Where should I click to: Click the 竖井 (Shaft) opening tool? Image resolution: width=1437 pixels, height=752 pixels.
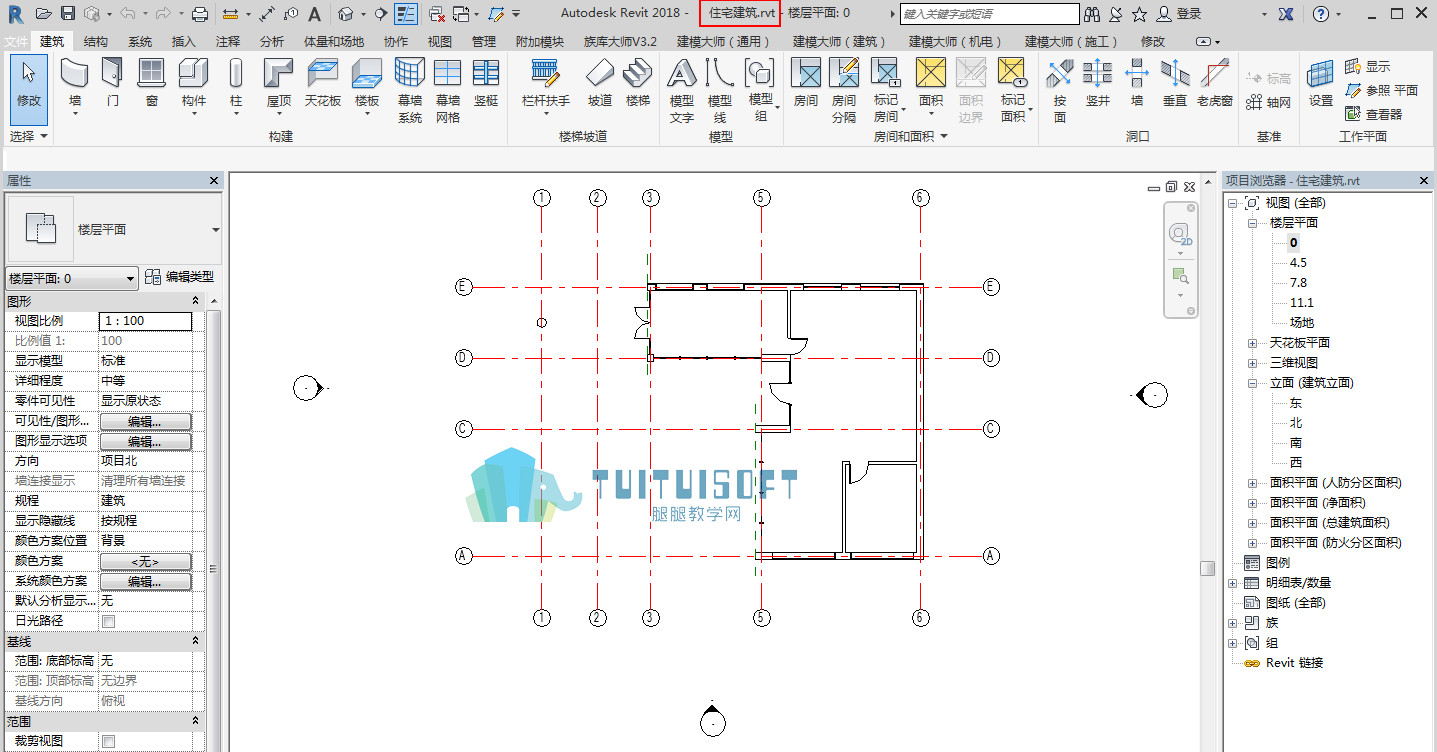point(1098,82)
